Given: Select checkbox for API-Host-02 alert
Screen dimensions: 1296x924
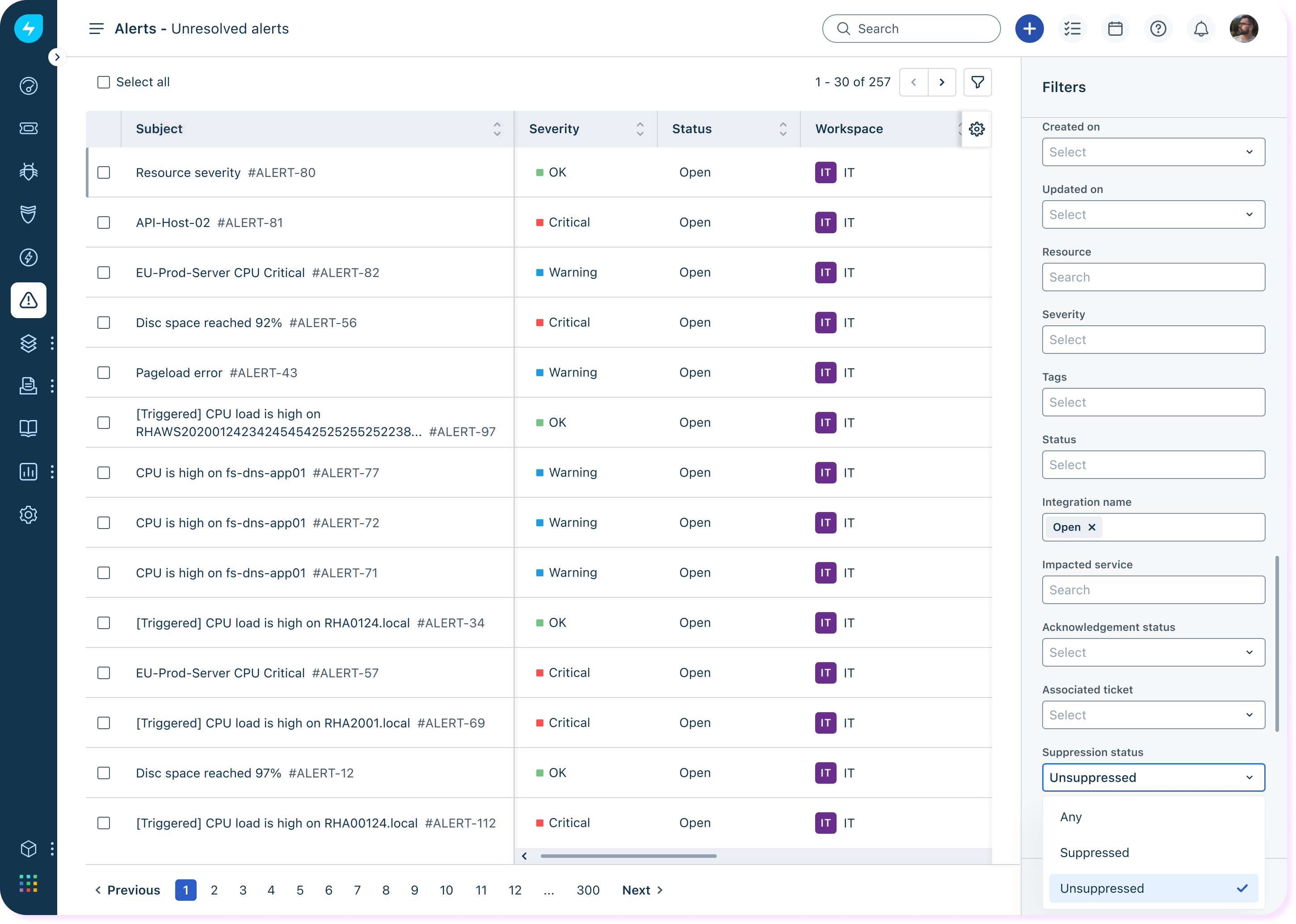Looking at the screenshot, I should (104, 223).
